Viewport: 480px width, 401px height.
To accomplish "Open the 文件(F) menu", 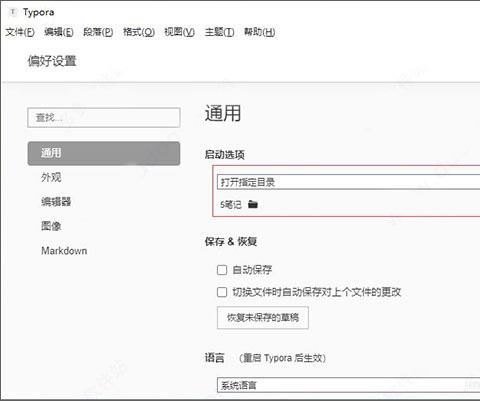I will pos(20,32).
